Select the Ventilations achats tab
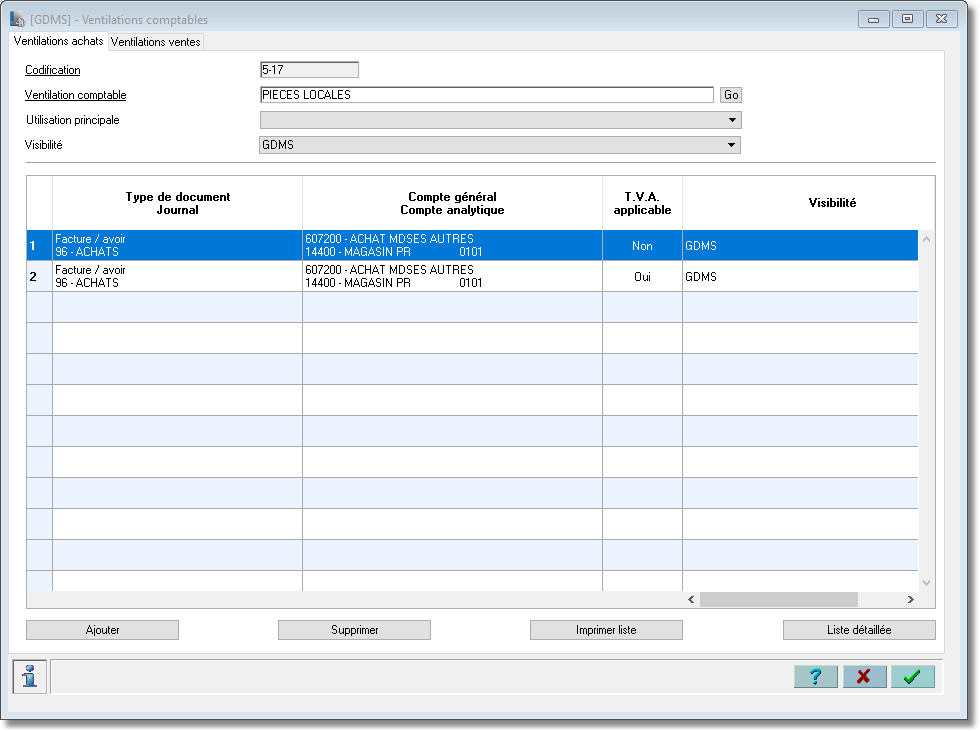Image resolution: width=980 pixels, height=732 pixels. pos(59,41)
